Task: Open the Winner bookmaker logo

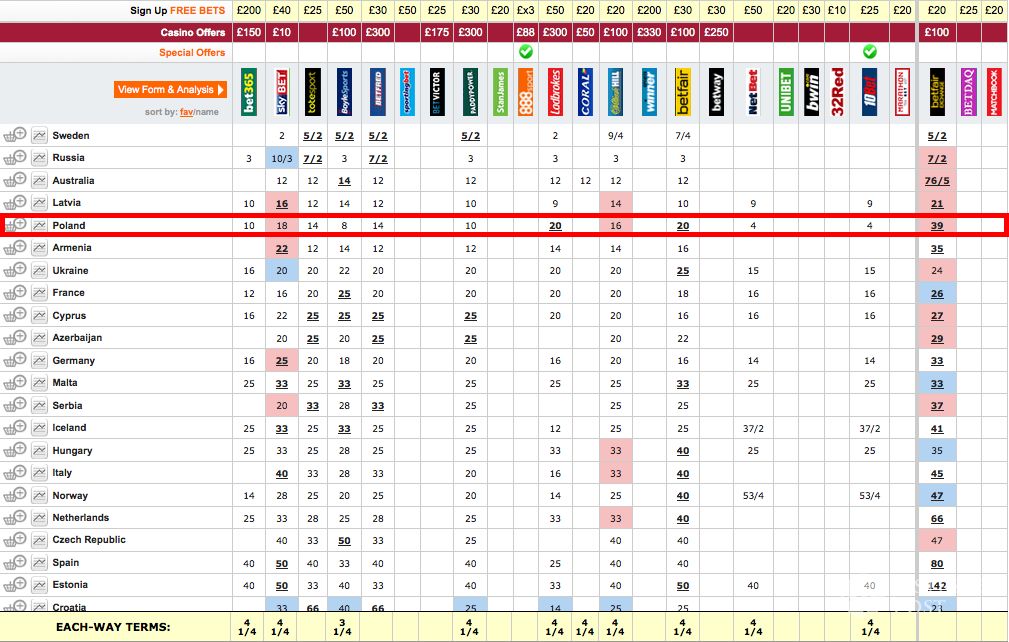Action: [x=649, y=92]
